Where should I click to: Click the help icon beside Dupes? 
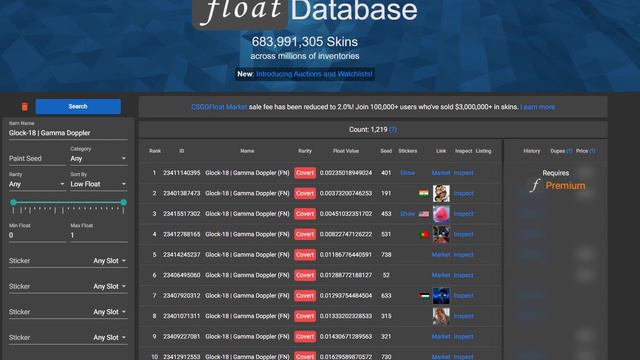pyautogui.click(x=569, y=151)
